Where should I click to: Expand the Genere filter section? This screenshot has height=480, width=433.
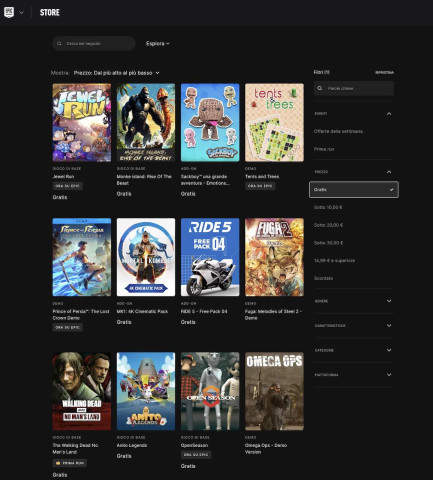click(x=354, y=301)
